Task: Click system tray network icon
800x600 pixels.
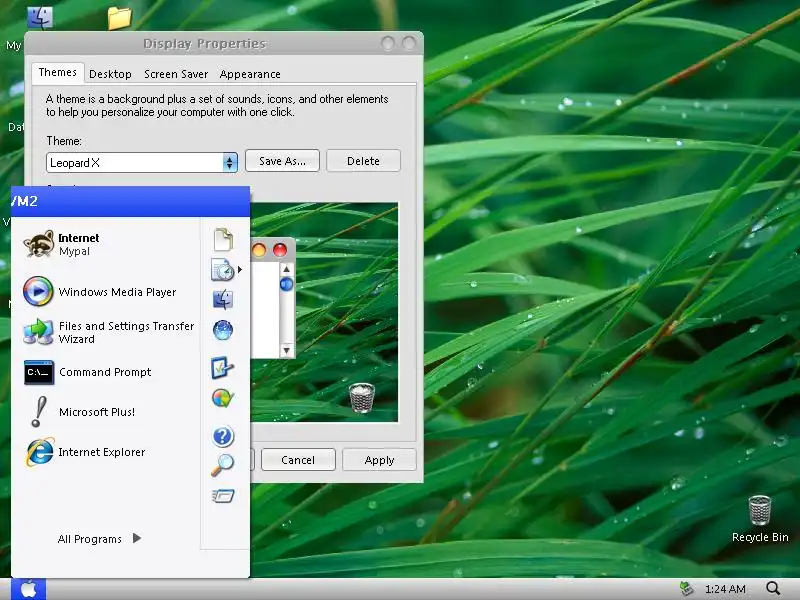Action: coord(687,589)
